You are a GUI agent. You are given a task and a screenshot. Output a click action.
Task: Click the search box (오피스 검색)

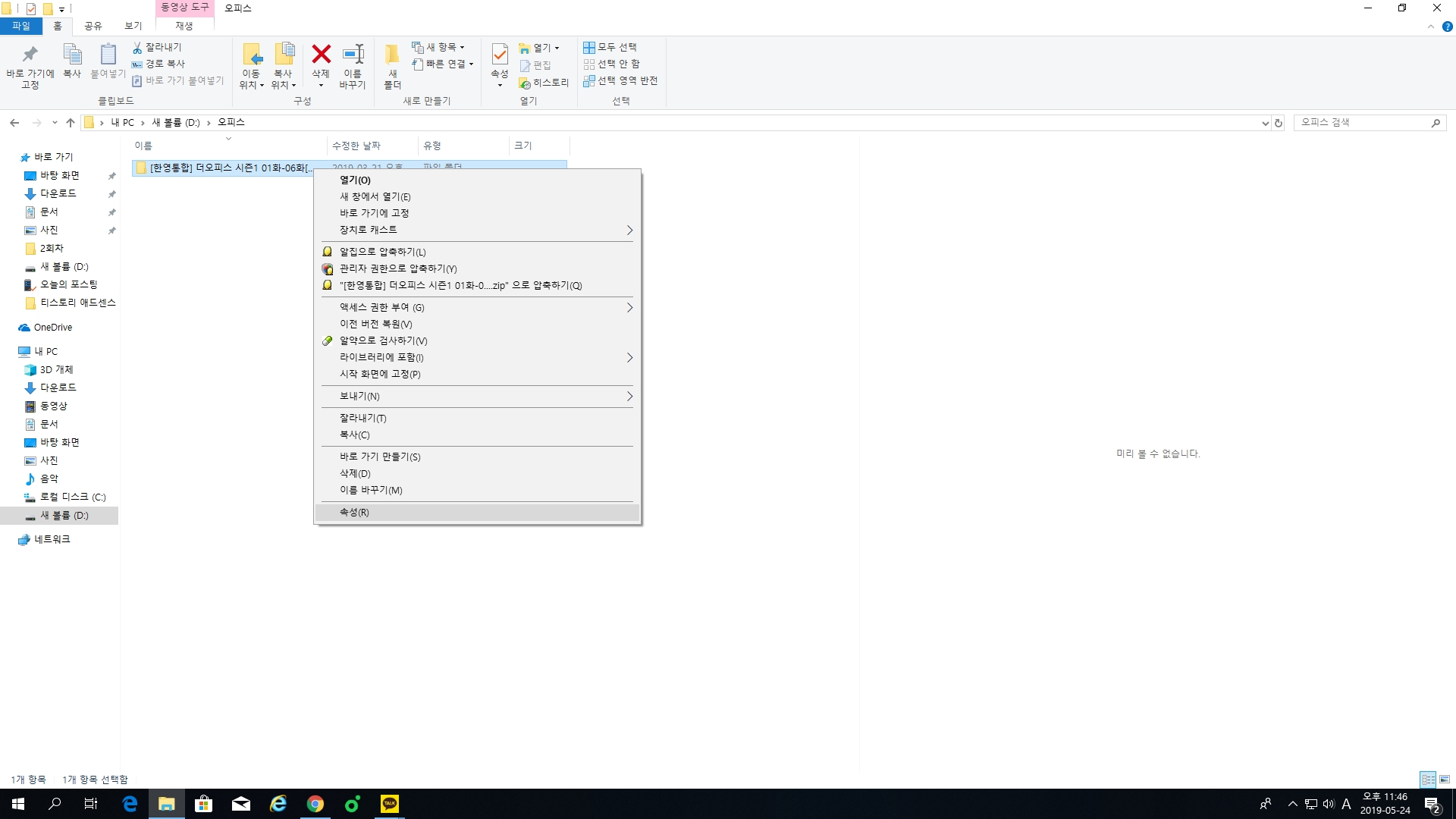click(x=1361, y=122)
